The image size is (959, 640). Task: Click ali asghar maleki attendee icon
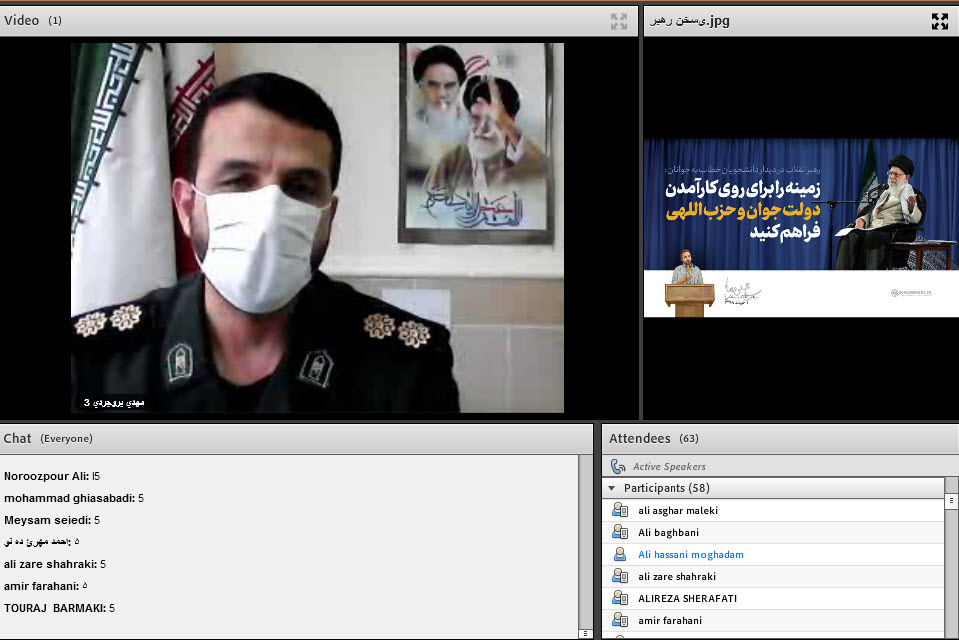(x=620, y=510)
